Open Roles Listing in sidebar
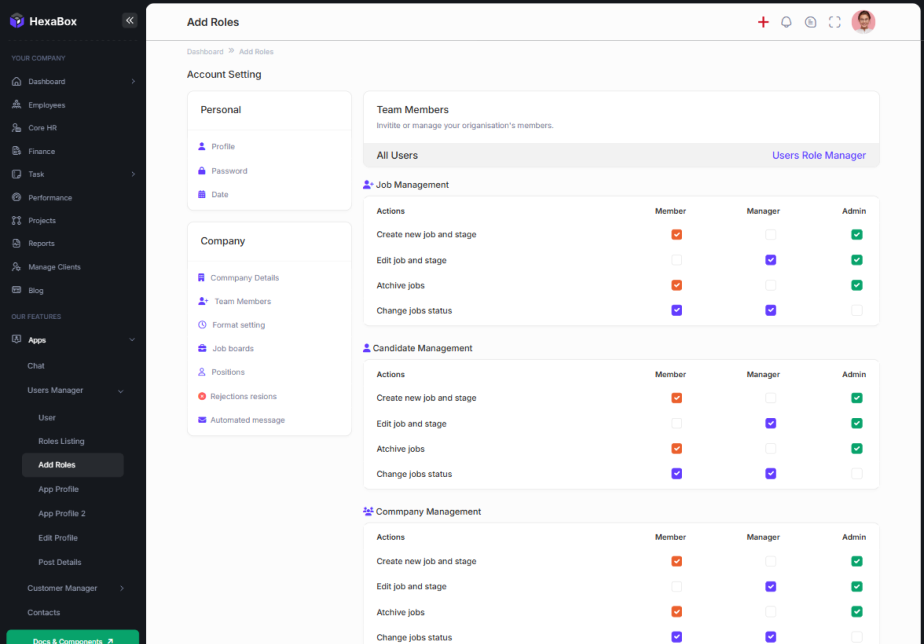Image resolution: width=924 pixels, height=644 pixels. [x=61, y=441]
